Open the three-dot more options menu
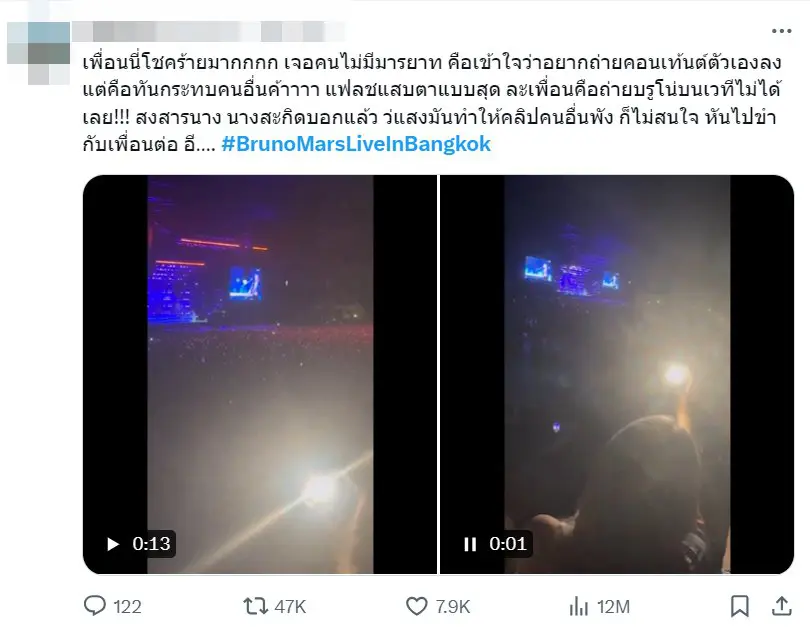810x627 pixels. [781, 31]
